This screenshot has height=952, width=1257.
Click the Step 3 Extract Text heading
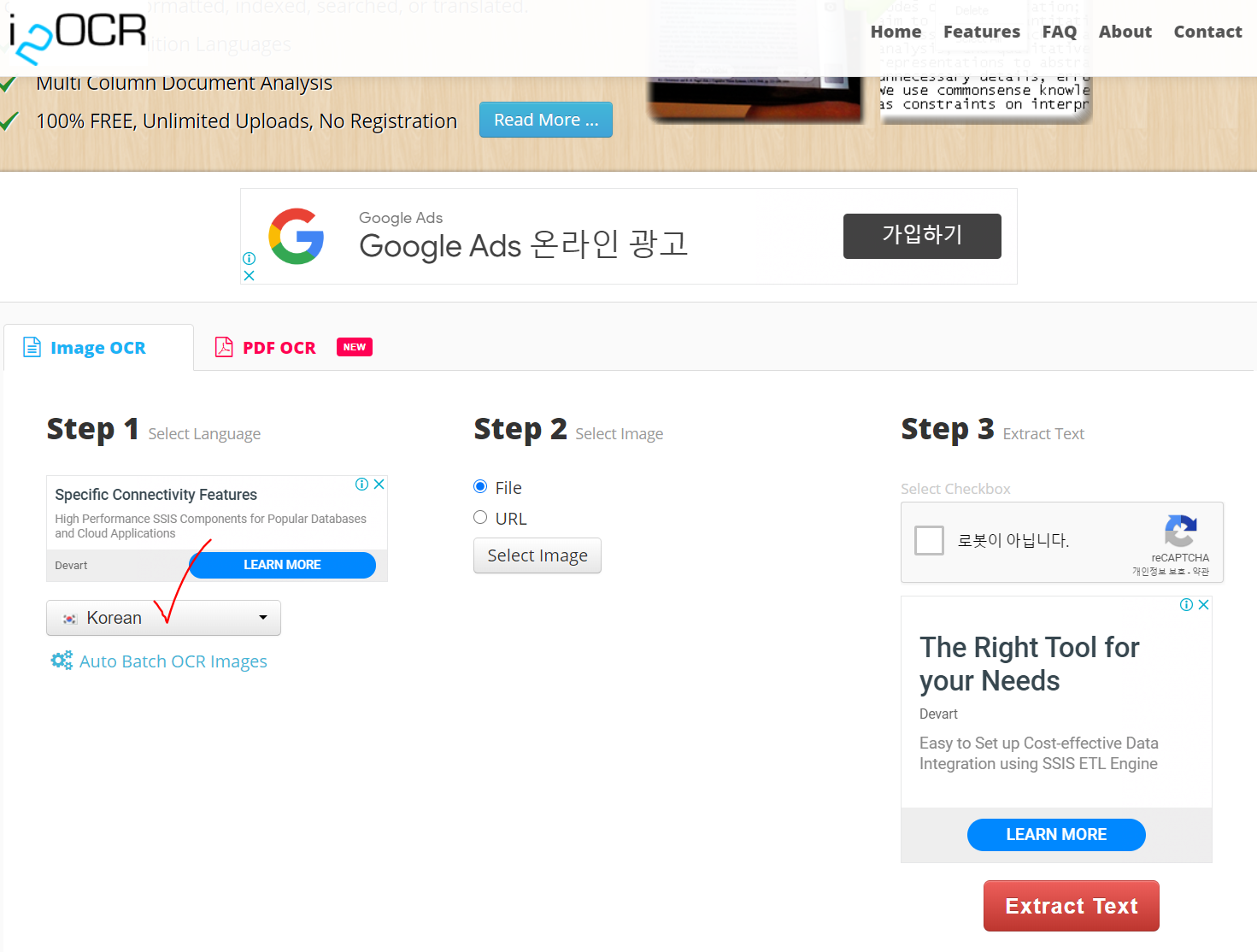click(x=993, y=429)
